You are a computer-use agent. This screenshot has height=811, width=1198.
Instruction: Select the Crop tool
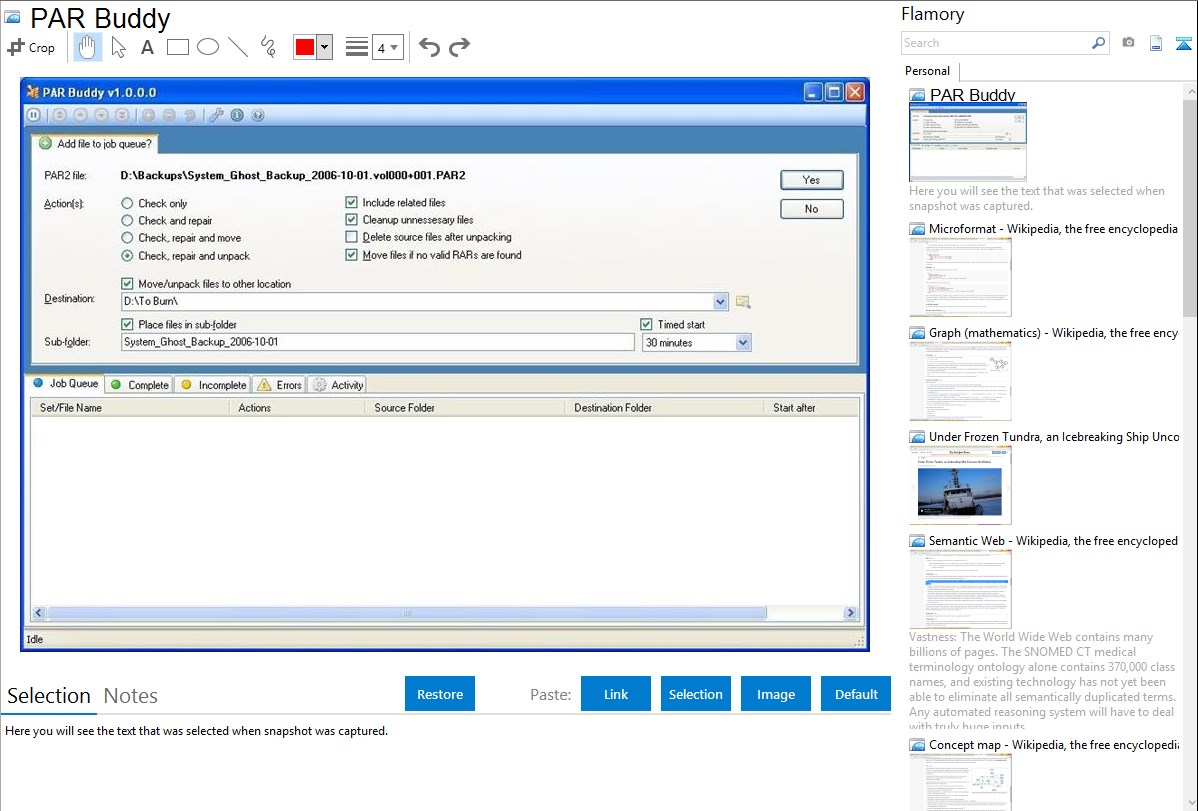[x=31, y=47]
